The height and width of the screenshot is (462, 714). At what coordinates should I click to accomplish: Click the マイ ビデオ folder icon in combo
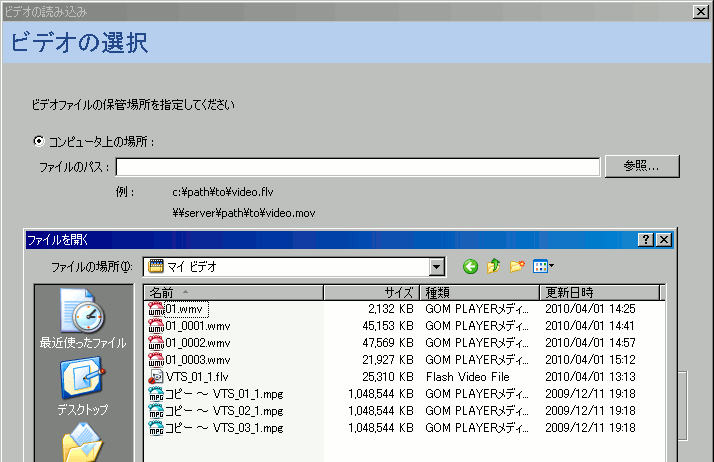(x=156, y=266)
